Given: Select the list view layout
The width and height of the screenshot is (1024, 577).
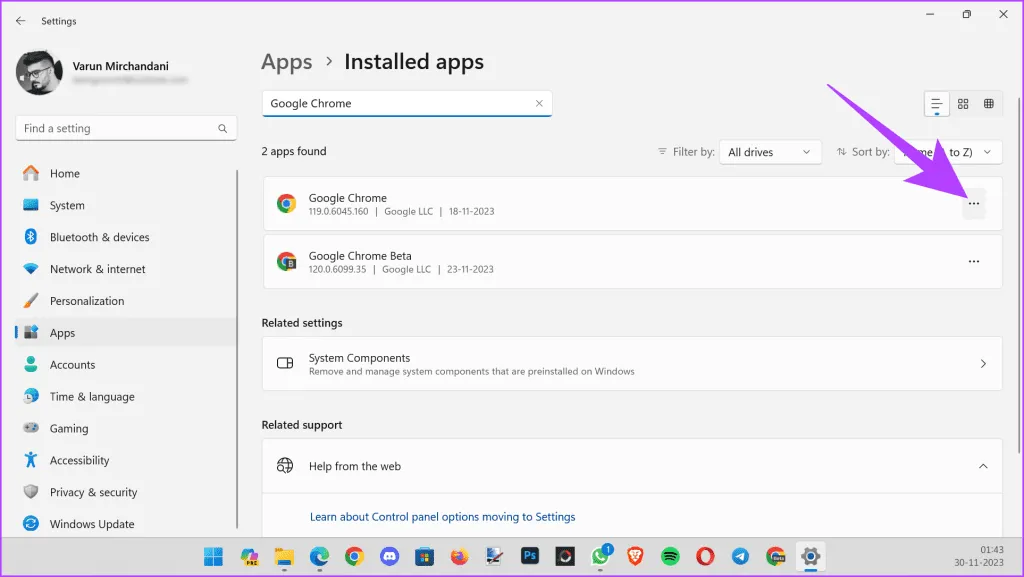Looking at the screenshot, I should [937, 104].
